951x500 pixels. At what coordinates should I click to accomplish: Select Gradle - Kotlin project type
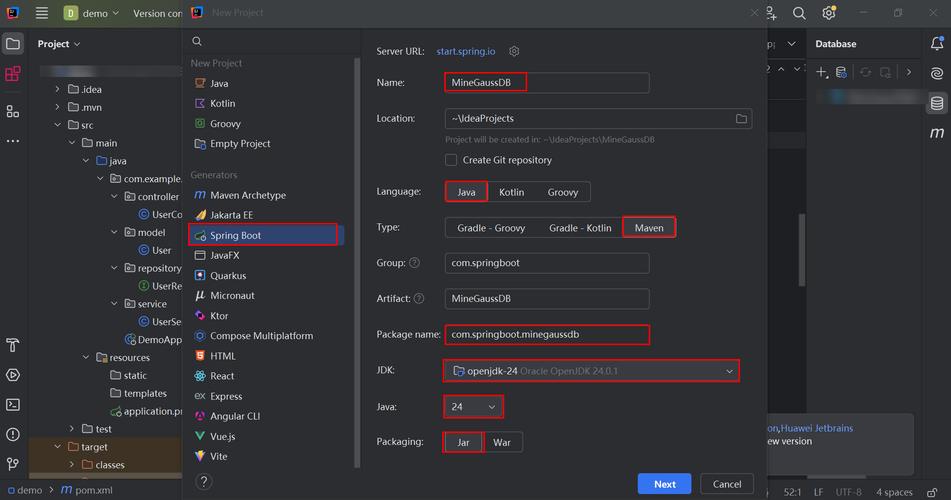point(580,228)
